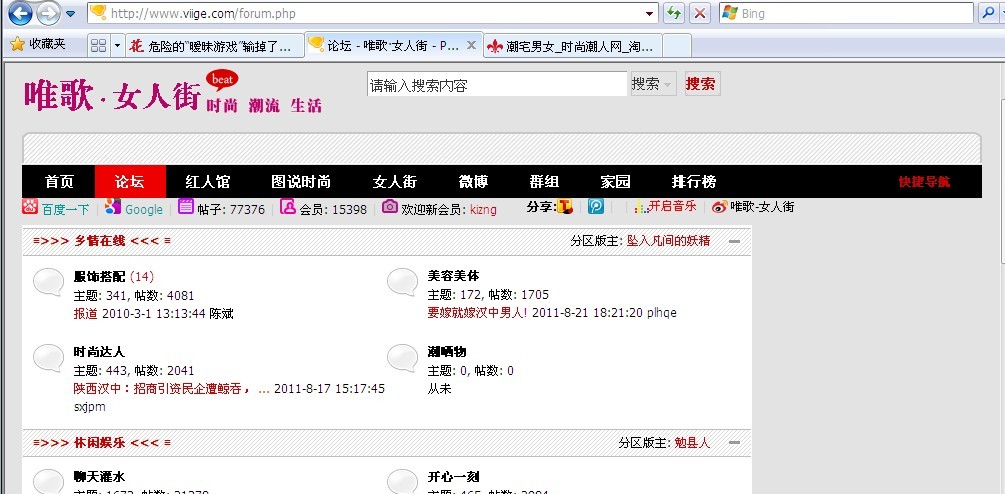1005x494 pixels.
Task: Open the Google text link
Action: coord(144,209)
